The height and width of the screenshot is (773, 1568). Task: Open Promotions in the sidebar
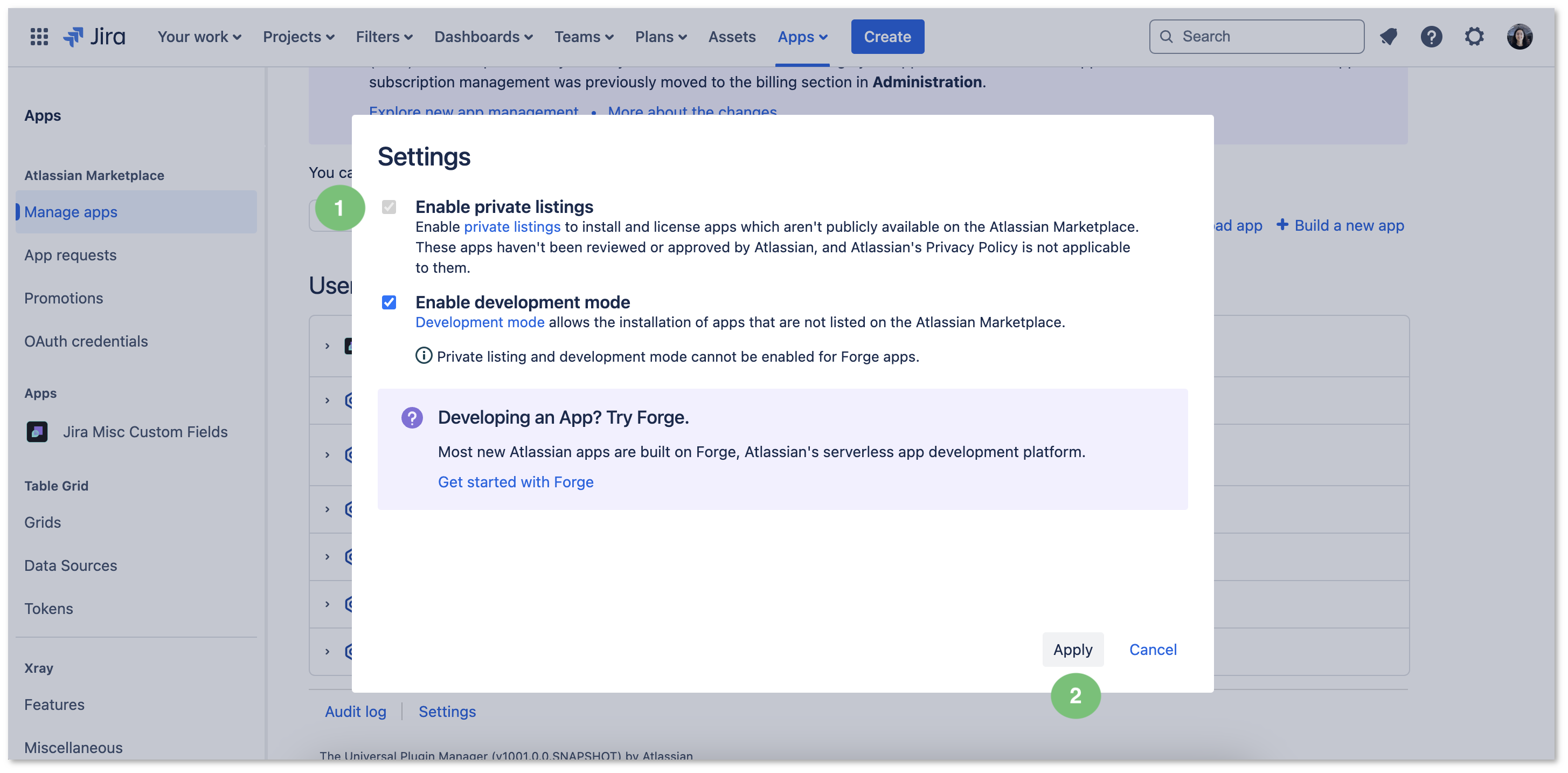pos(64,299)
